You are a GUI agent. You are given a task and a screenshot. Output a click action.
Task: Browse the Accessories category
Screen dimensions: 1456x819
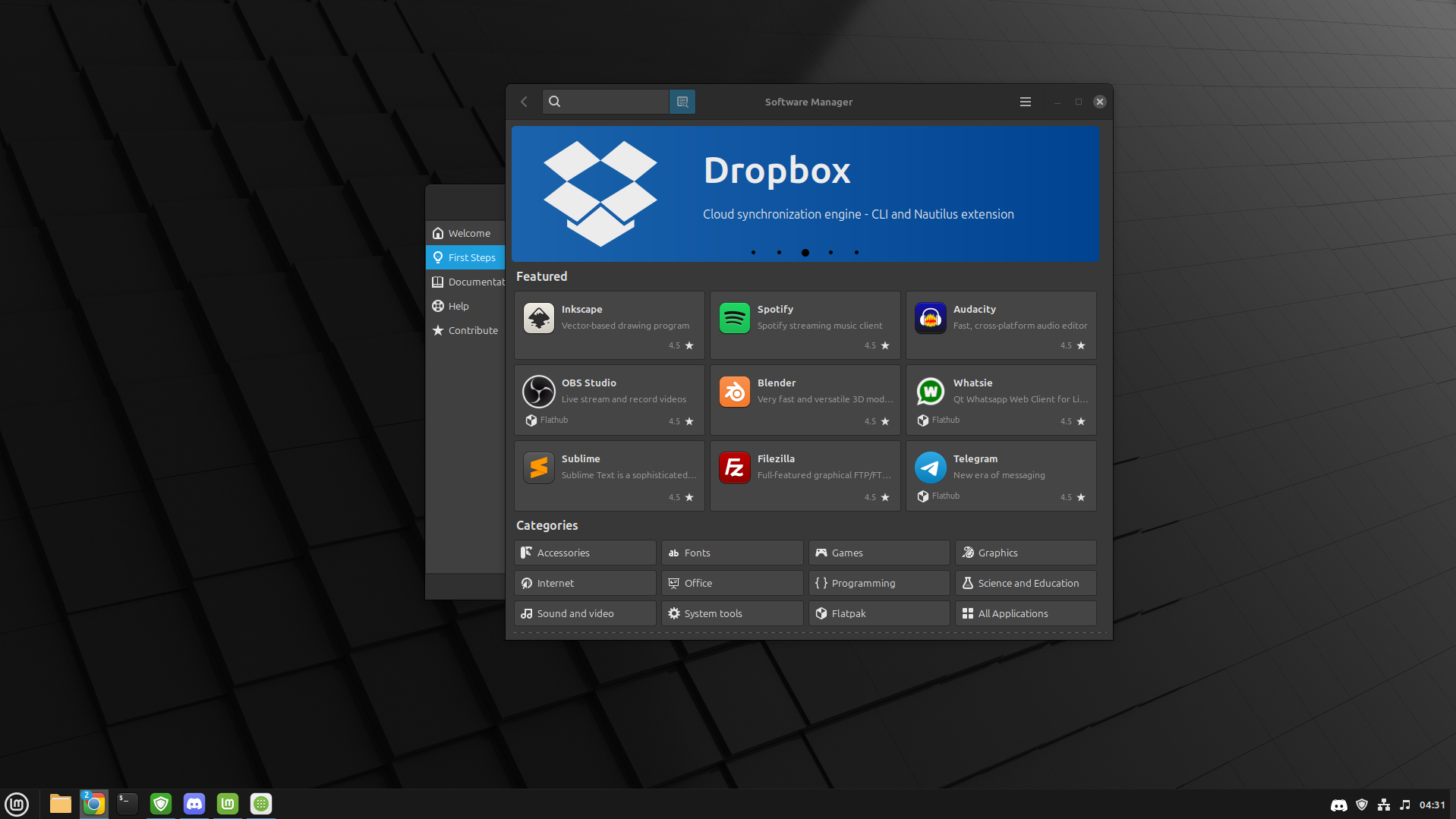[x=585, y=553]
